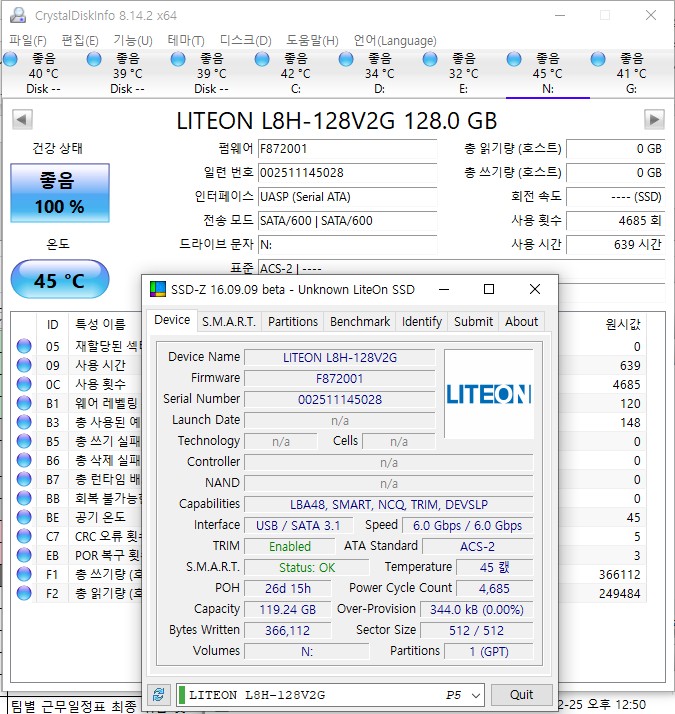The width and height of the screenshot is (675, 714).
Task: Click the LiteOn logo image in SSD-Z
Action: click(x=489, y=394)
